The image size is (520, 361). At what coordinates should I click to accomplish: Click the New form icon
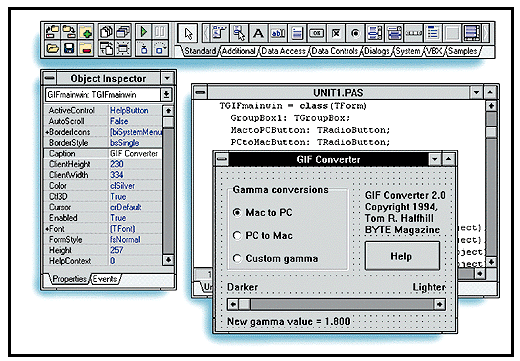(x=123, y=48)
